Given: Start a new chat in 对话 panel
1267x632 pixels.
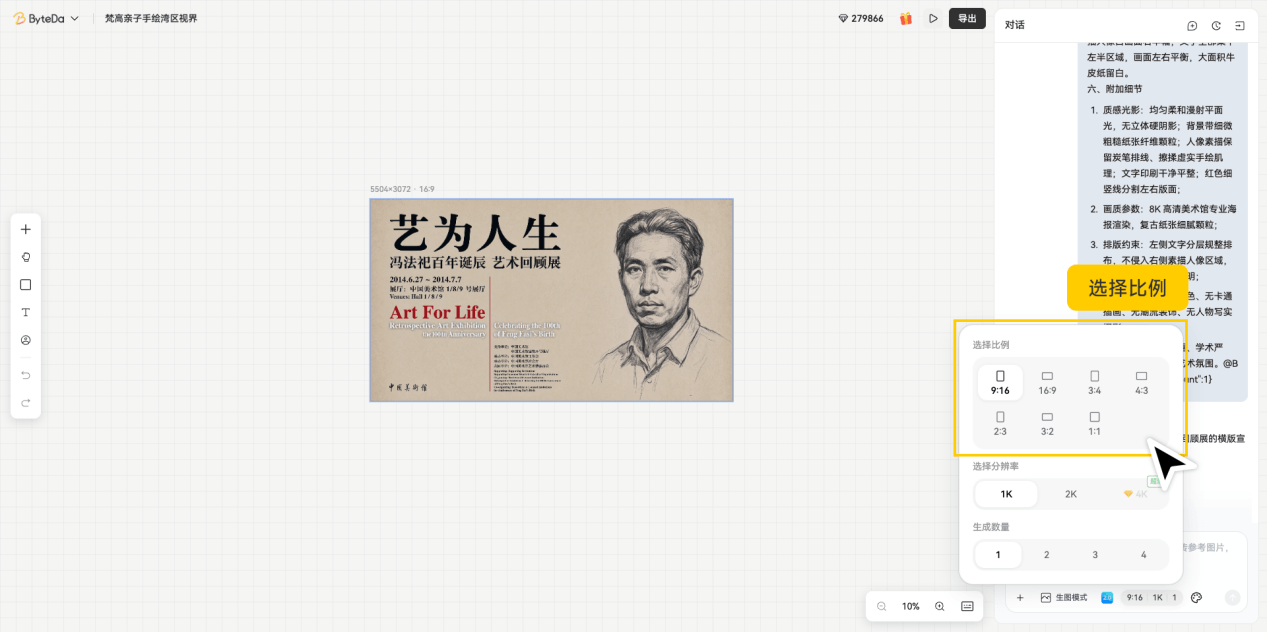Looking at the screenshot, I should point(1192,26).
